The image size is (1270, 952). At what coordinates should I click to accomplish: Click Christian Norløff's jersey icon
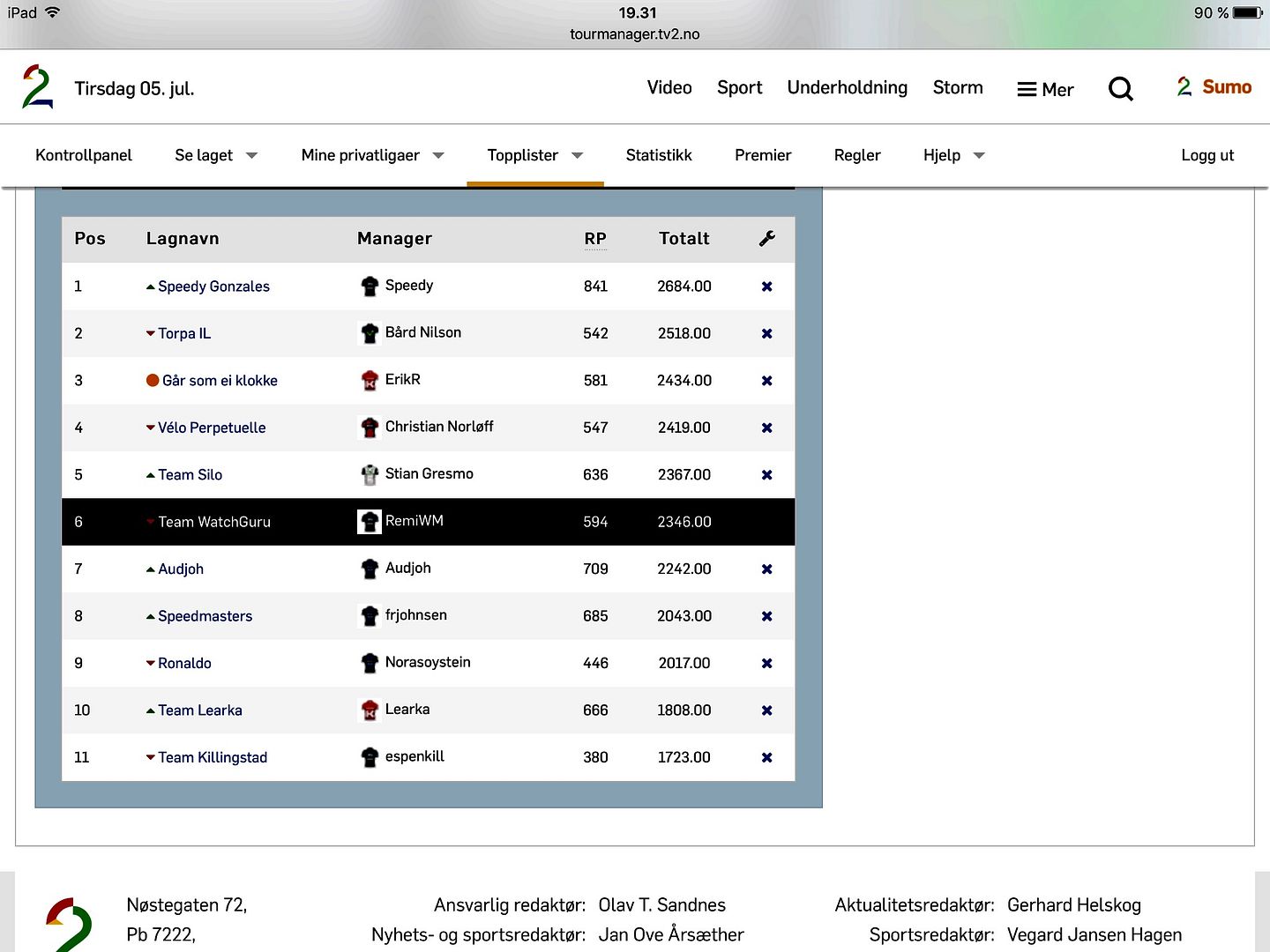click(x=370, y=428)
